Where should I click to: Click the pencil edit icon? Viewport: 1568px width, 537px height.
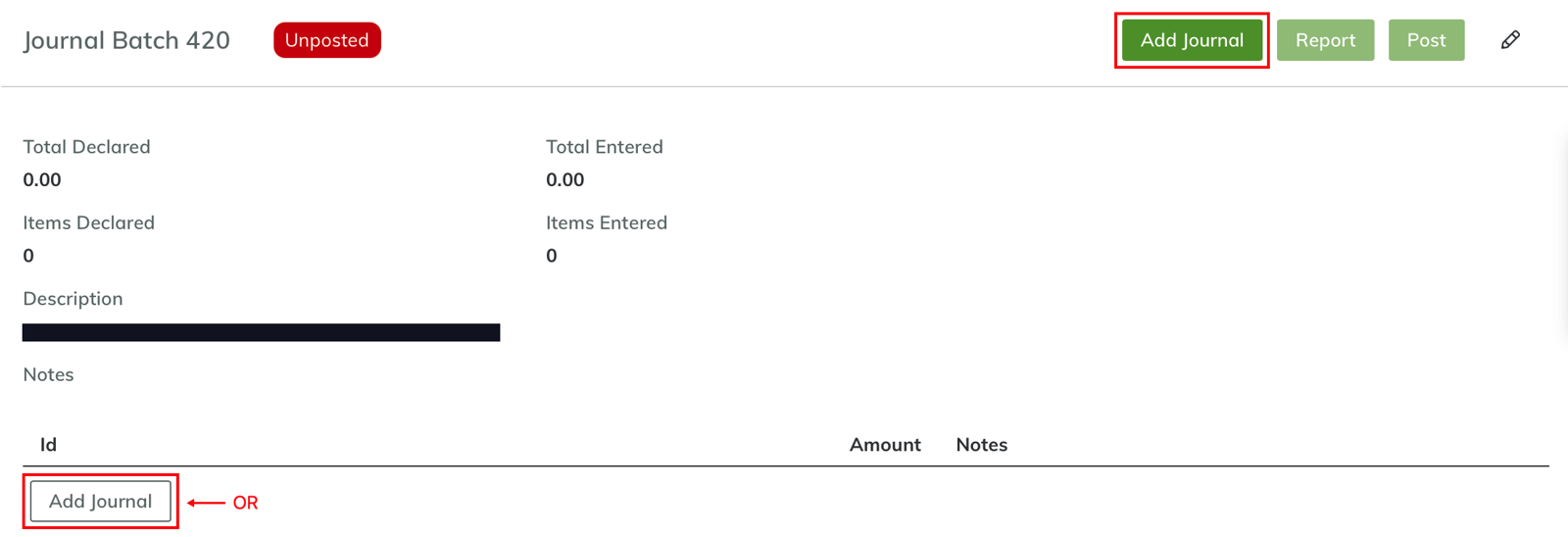1510,40
